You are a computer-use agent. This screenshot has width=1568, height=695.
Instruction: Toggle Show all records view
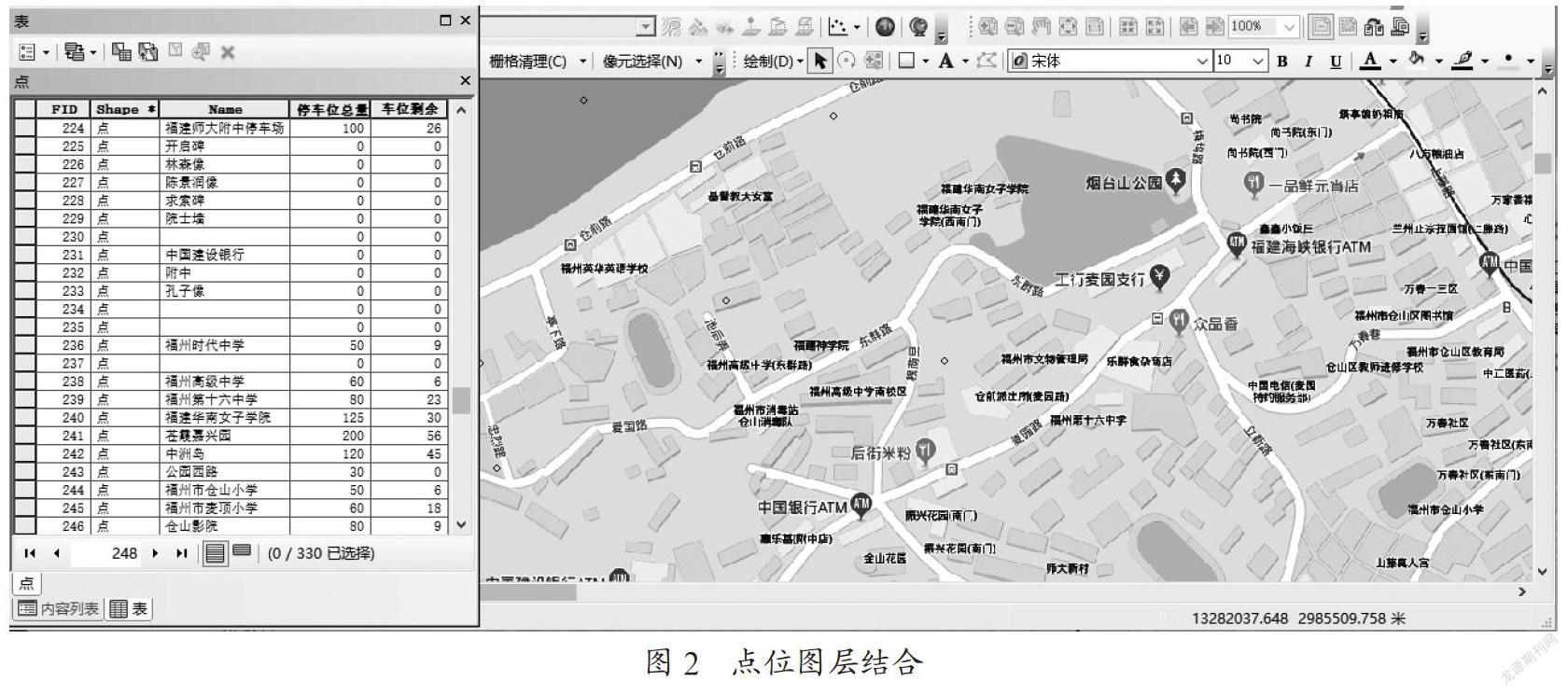[x=215, y=553]
